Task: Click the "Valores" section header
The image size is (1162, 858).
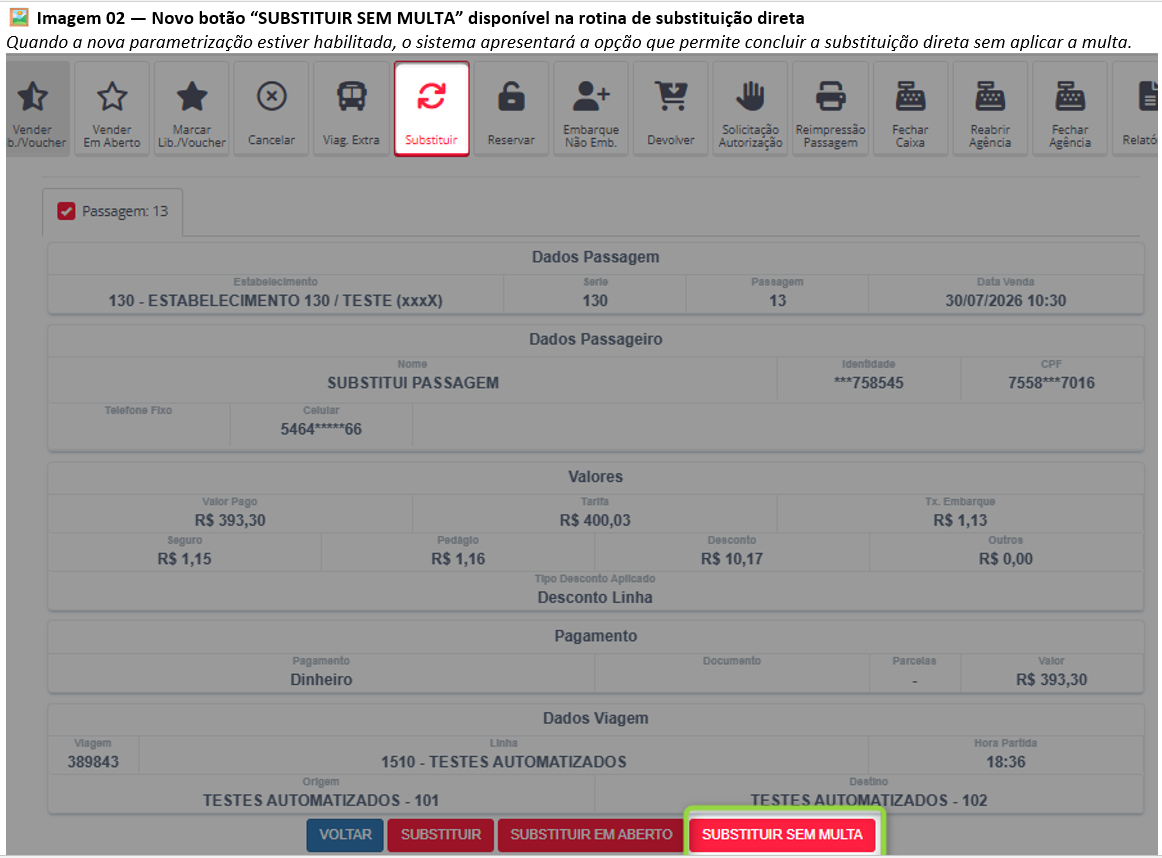Action: pos(596,476)
